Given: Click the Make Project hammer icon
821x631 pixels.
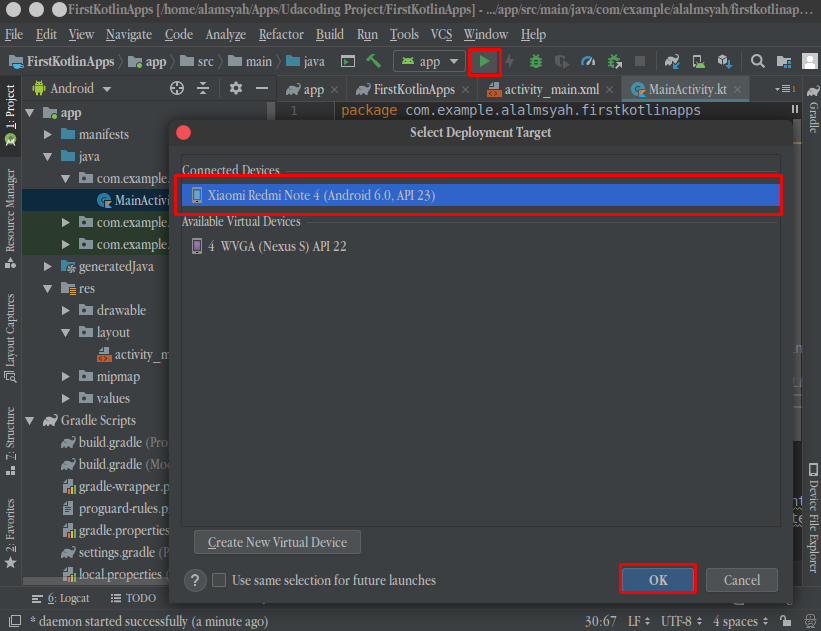Looking at the screenshot, I should click(373, 61).
